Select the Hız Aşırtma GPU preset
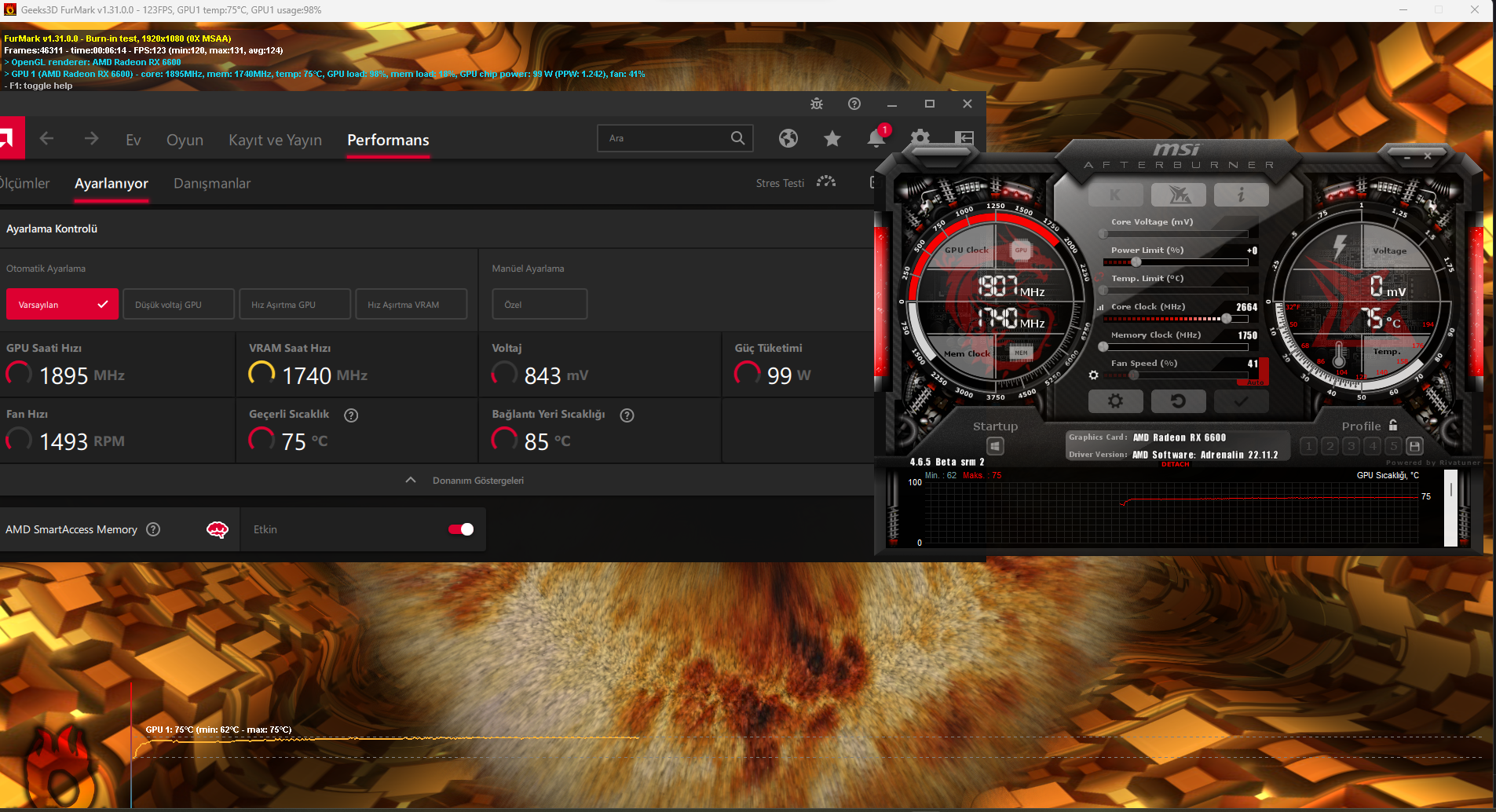 [294, 304]
